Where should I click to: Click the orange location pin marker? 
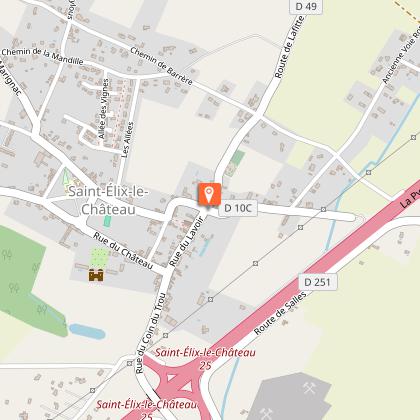coord(209,194)
